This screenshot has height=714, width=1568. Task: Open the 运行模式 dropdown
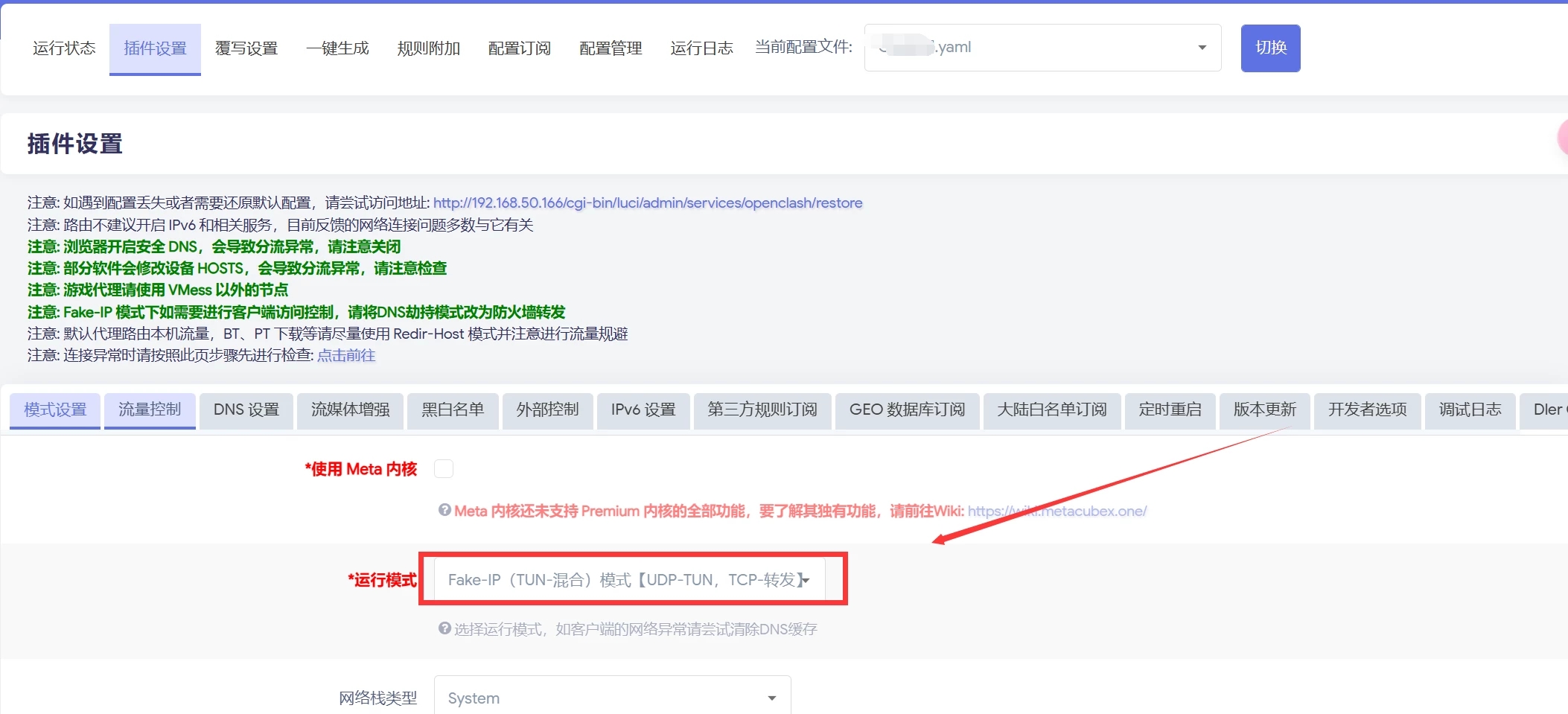[x=629, y=580]
